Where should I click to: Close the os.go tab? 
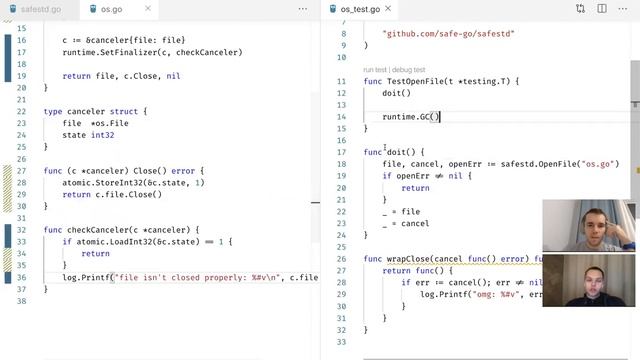click(x=148, y=8)
